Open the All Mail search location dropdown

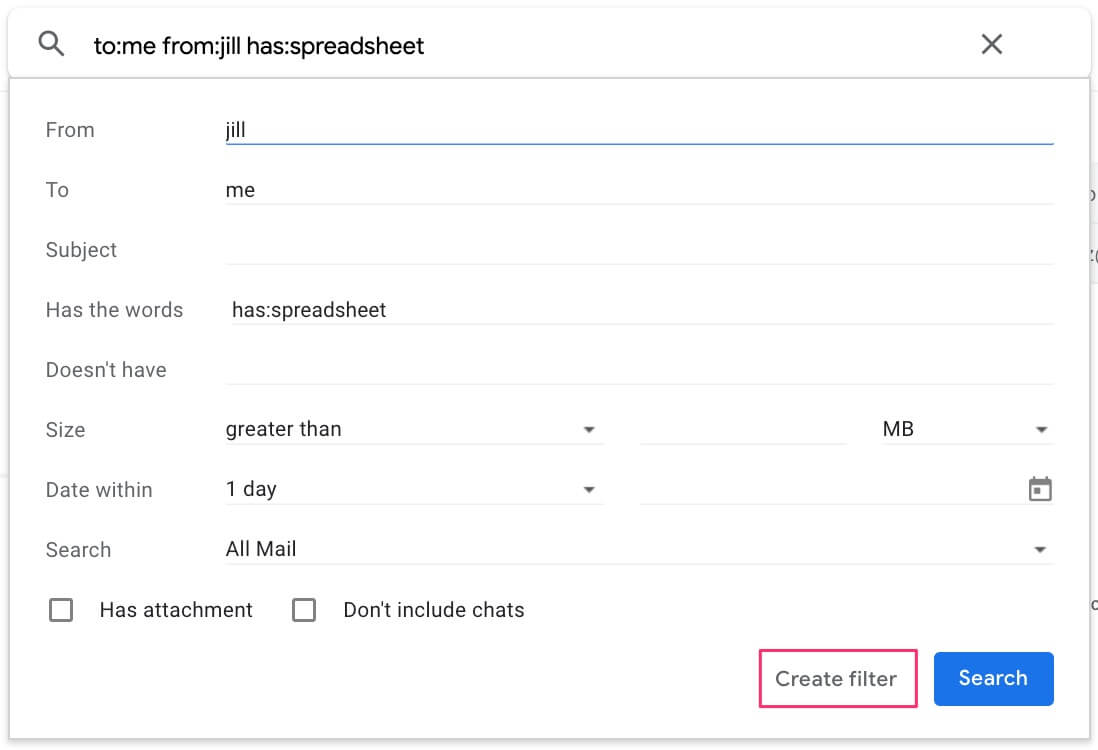[x=639, y=549]
